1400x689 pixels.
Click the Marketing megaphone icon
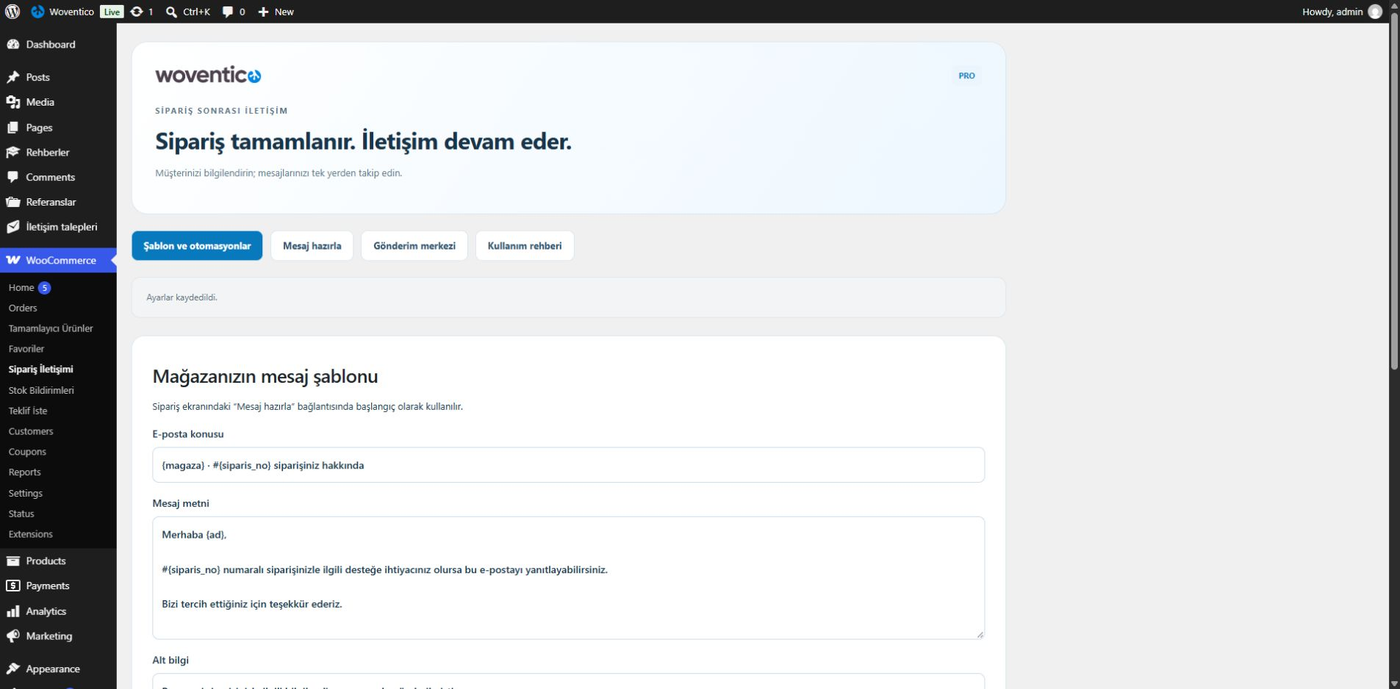(x=13, y=636)
